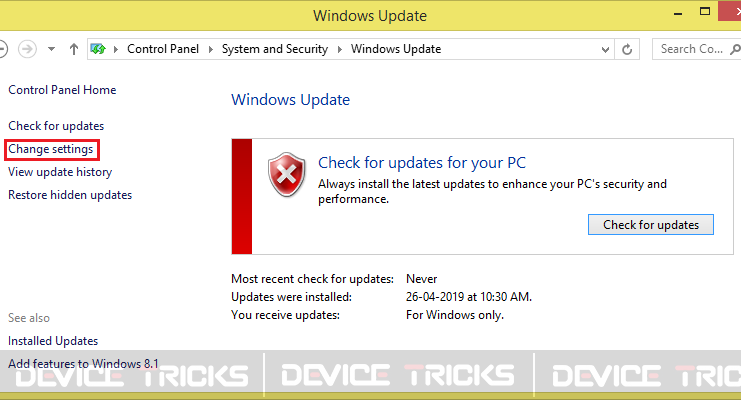Open the recent locations dropdown arrow
The image size is (741, 400).
(x=52, y=49)
